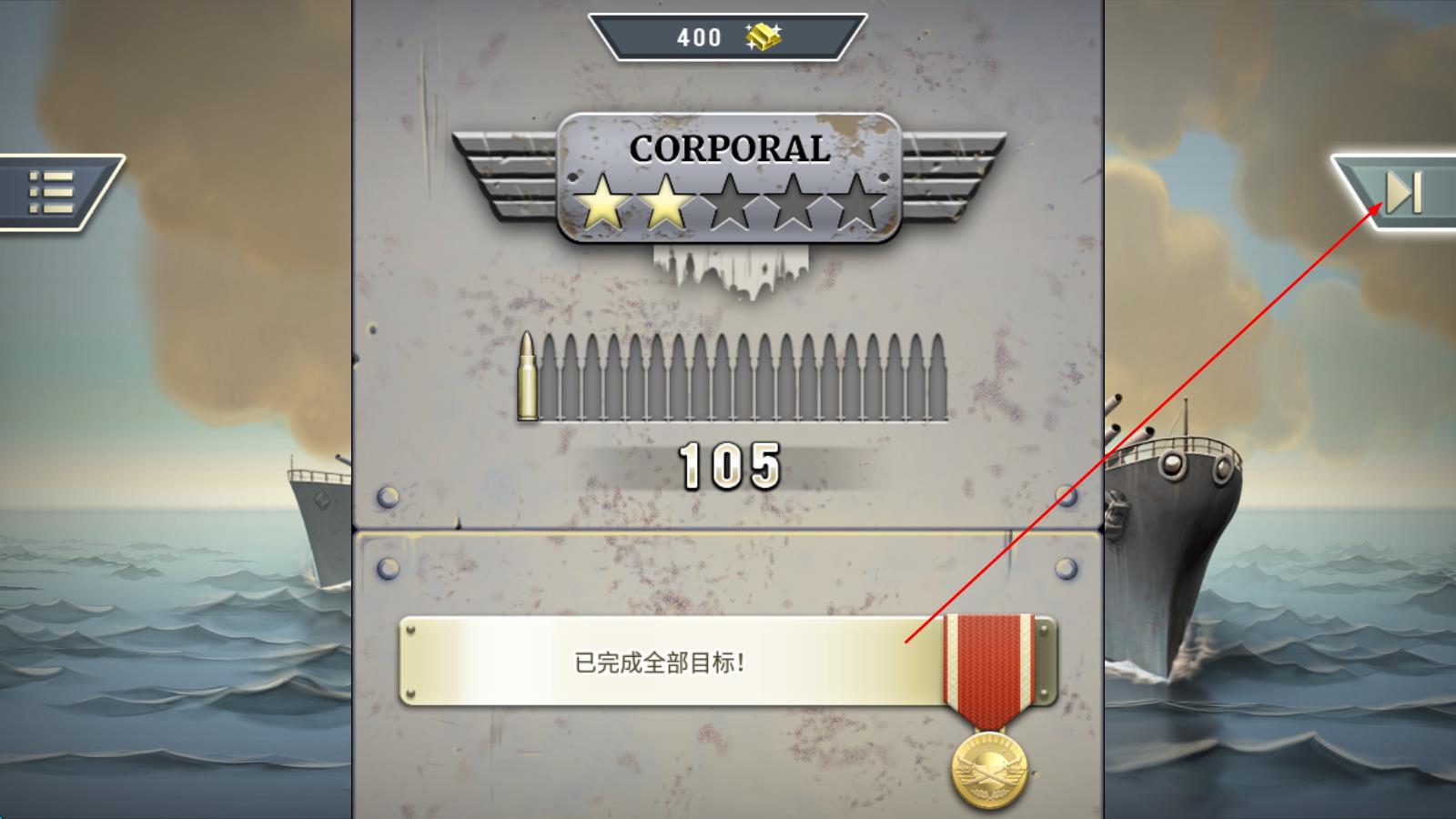Click the gold medal medallion
1456x819 pixels.
click(989, 771)
